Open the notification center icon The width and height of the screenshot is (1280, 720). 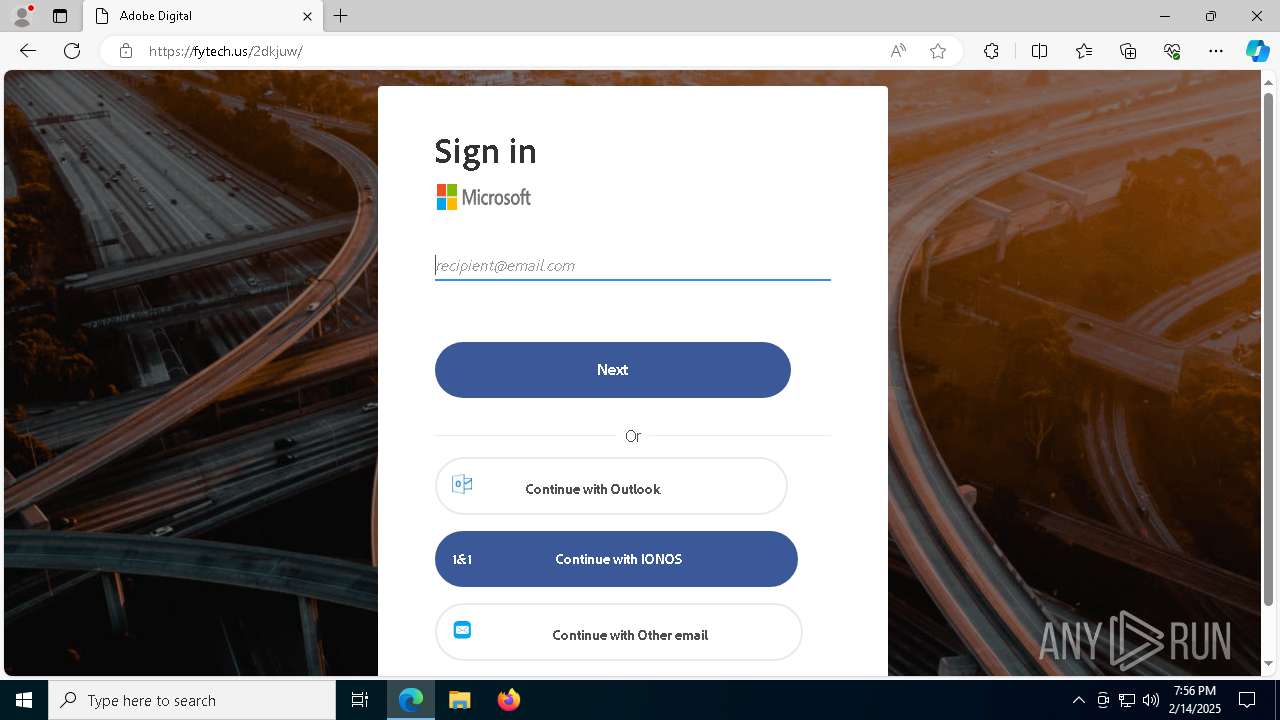point(1248,700)
